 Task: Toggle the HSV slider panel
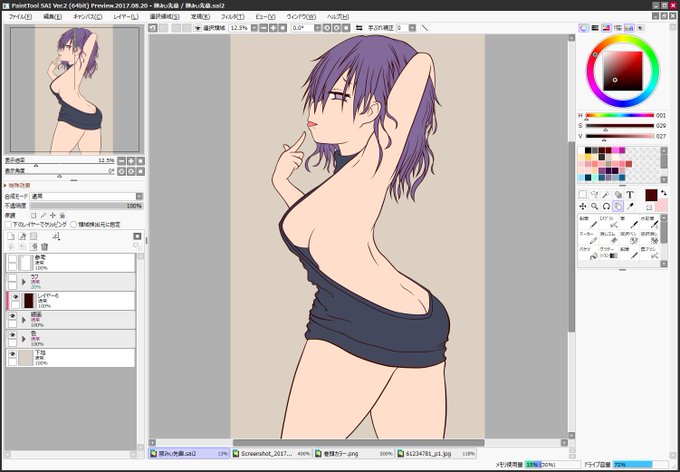[x=606, y=28]
